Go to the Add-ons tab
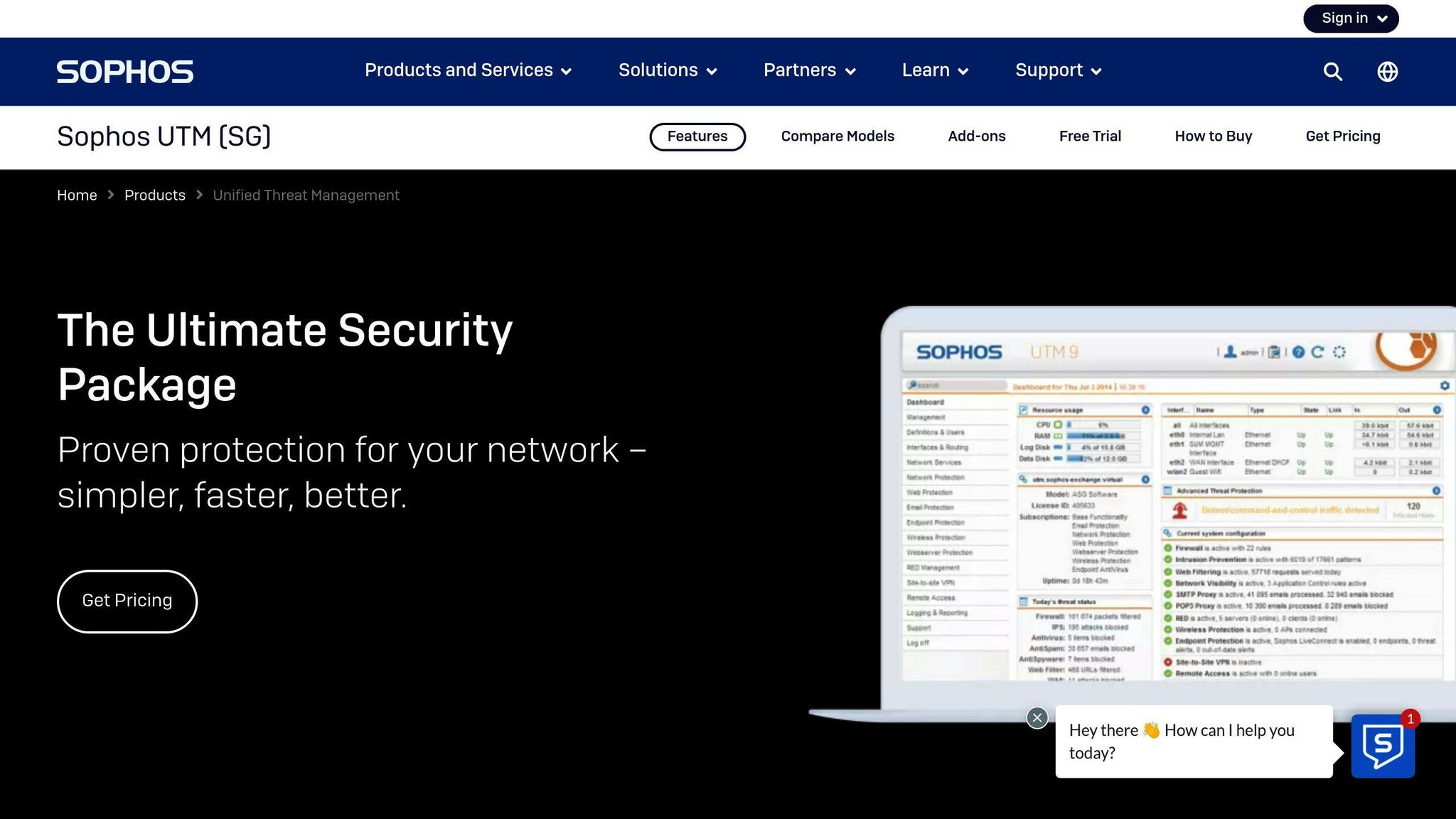Image resolution: width=1456 pixels, height=819 pixels. pyautogui.click(x=976, y=136)
